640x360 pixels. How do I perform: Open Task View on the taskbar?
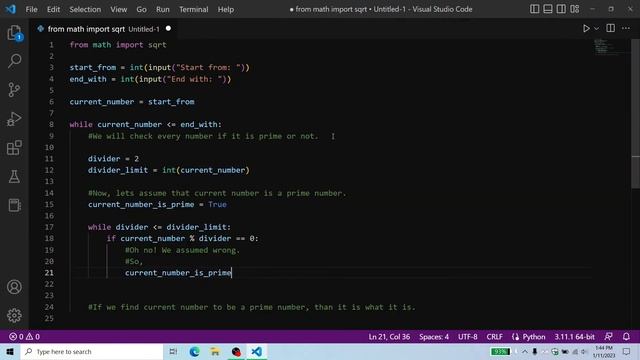[173, 351]
